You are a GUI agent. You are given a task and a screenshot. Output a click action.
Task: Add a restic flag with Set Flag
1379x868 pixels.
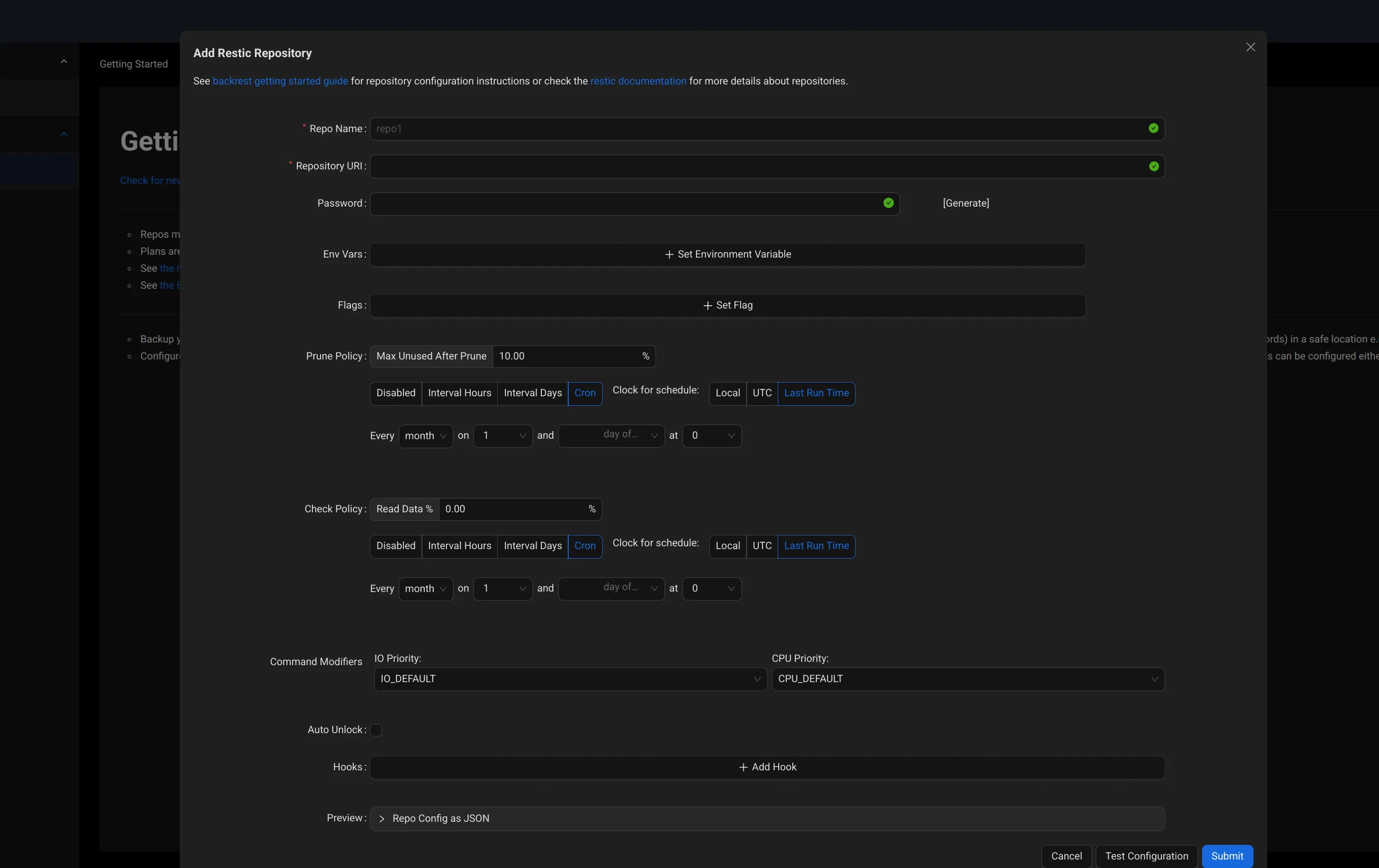[x=727, y=305]
